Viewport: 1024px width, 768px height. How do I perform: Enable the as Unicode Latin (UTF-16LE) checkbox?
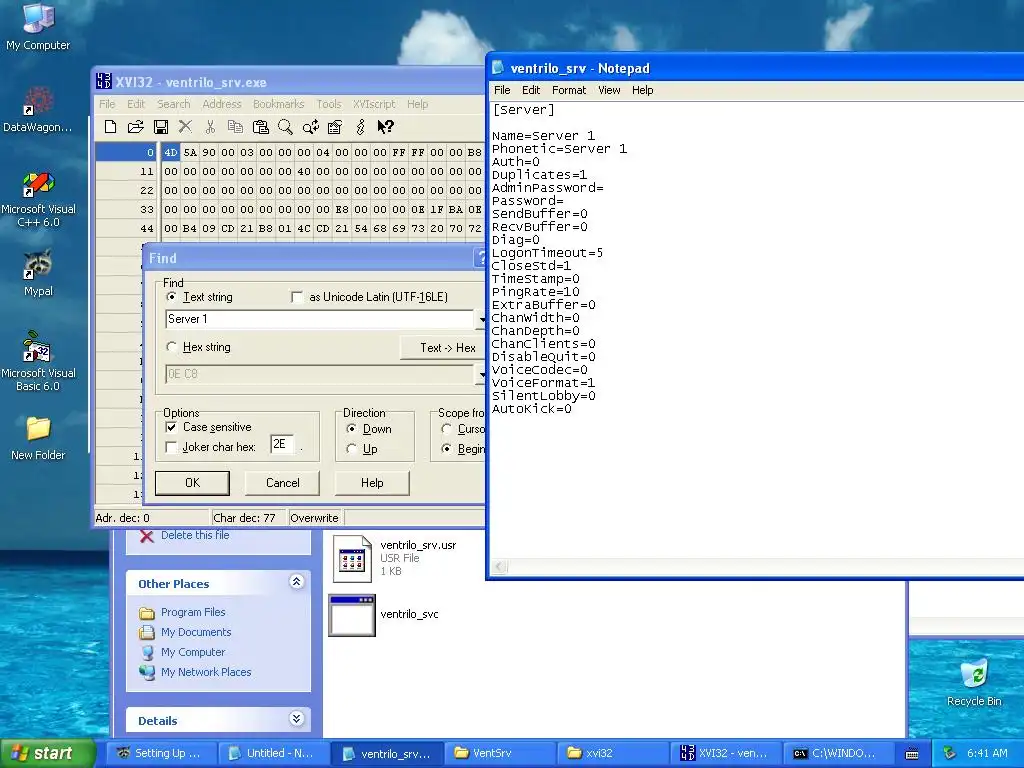click(297, 297)
